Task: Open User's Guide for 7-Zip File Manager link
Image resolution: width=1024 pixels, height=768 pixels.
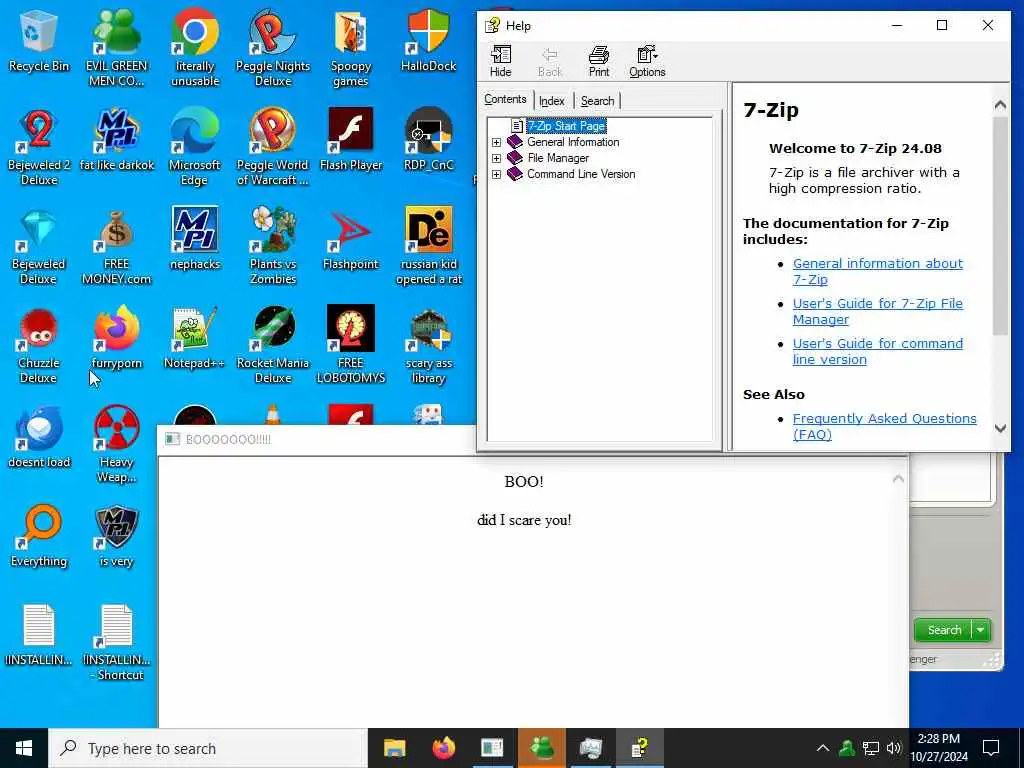Action: click(x=877, y=312)
